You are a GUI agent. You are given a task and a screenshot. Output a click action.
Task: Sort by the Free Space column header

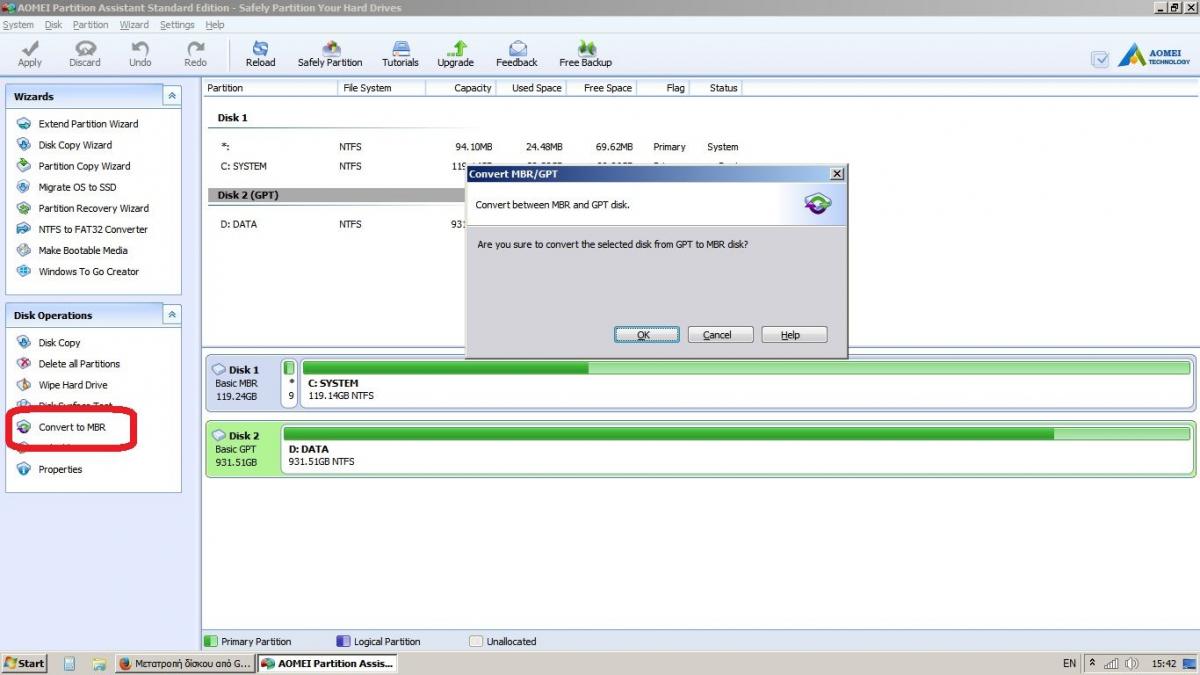602,88
